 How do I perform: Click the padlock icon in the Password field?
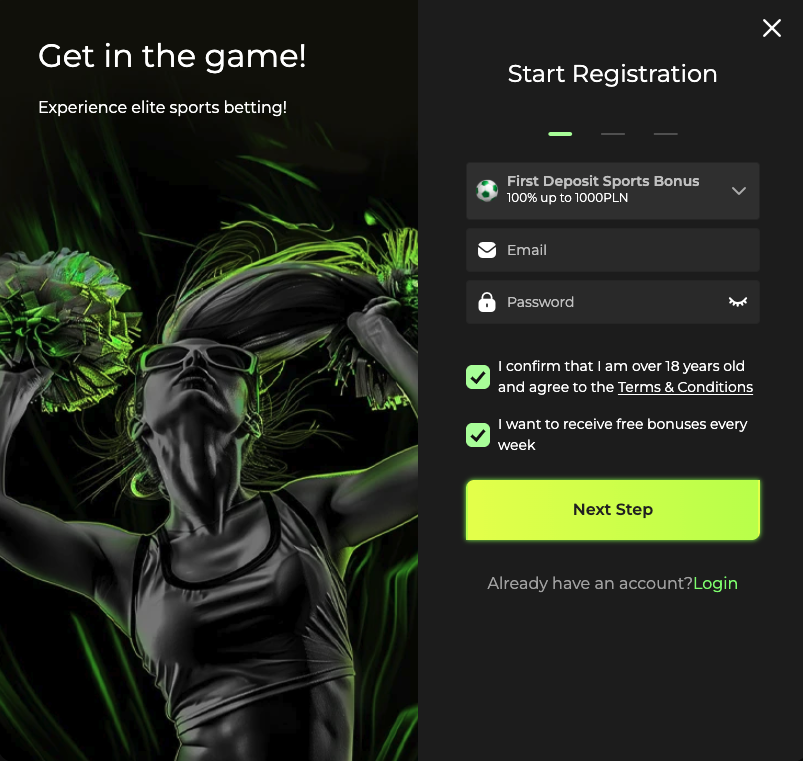click(487, 302)
